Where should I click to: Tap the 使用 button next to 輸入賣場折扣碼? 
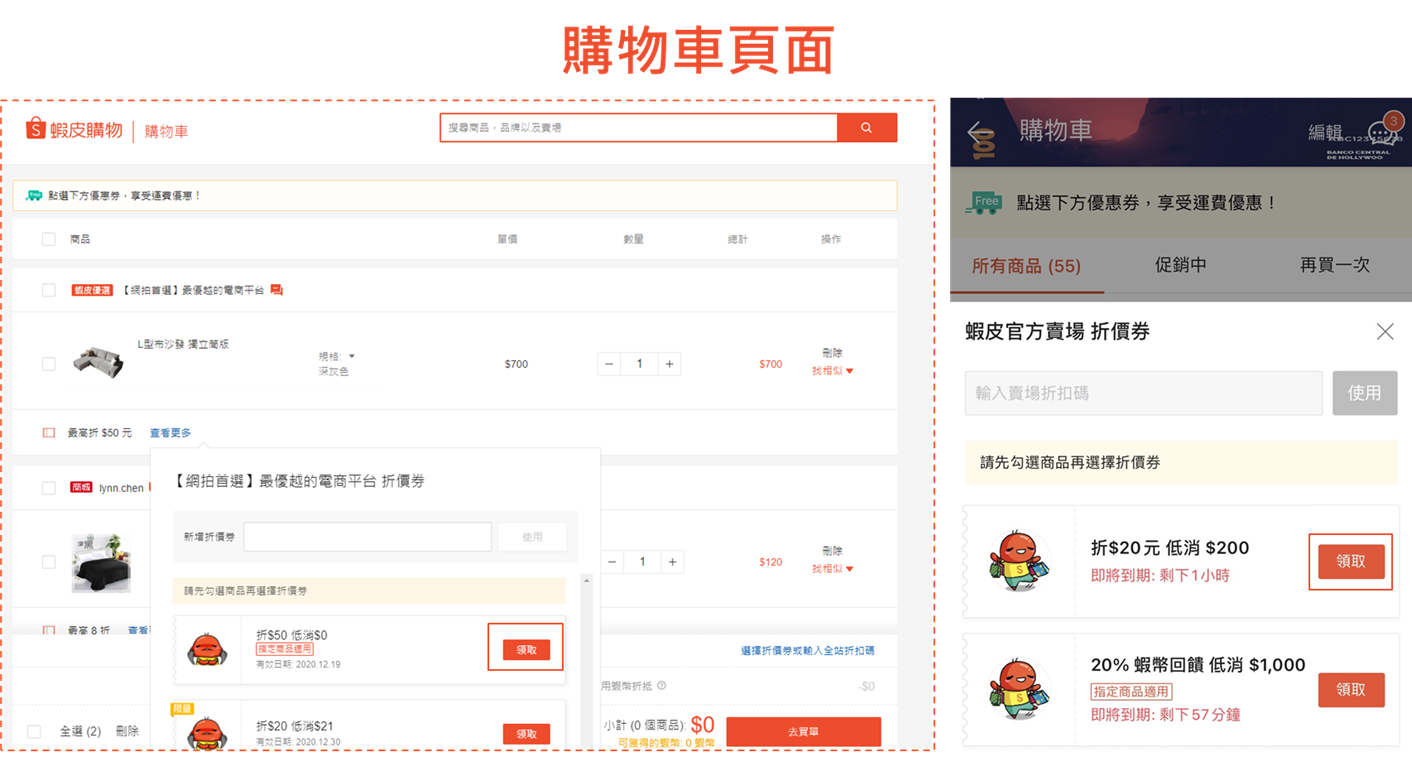pyautogui.click(x=1364, y=393)
